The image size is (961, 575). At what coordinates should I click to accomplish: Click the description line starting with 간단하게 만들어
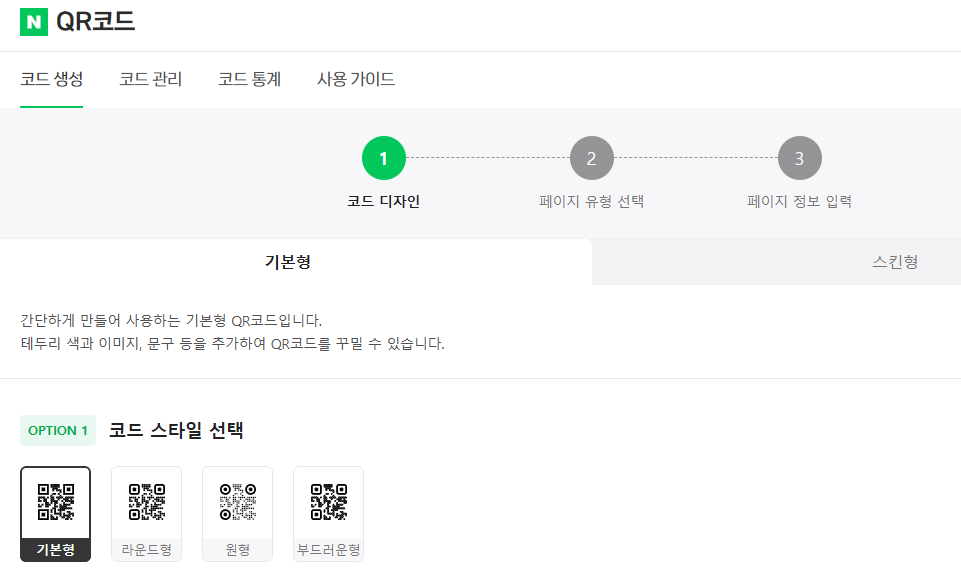171,321
